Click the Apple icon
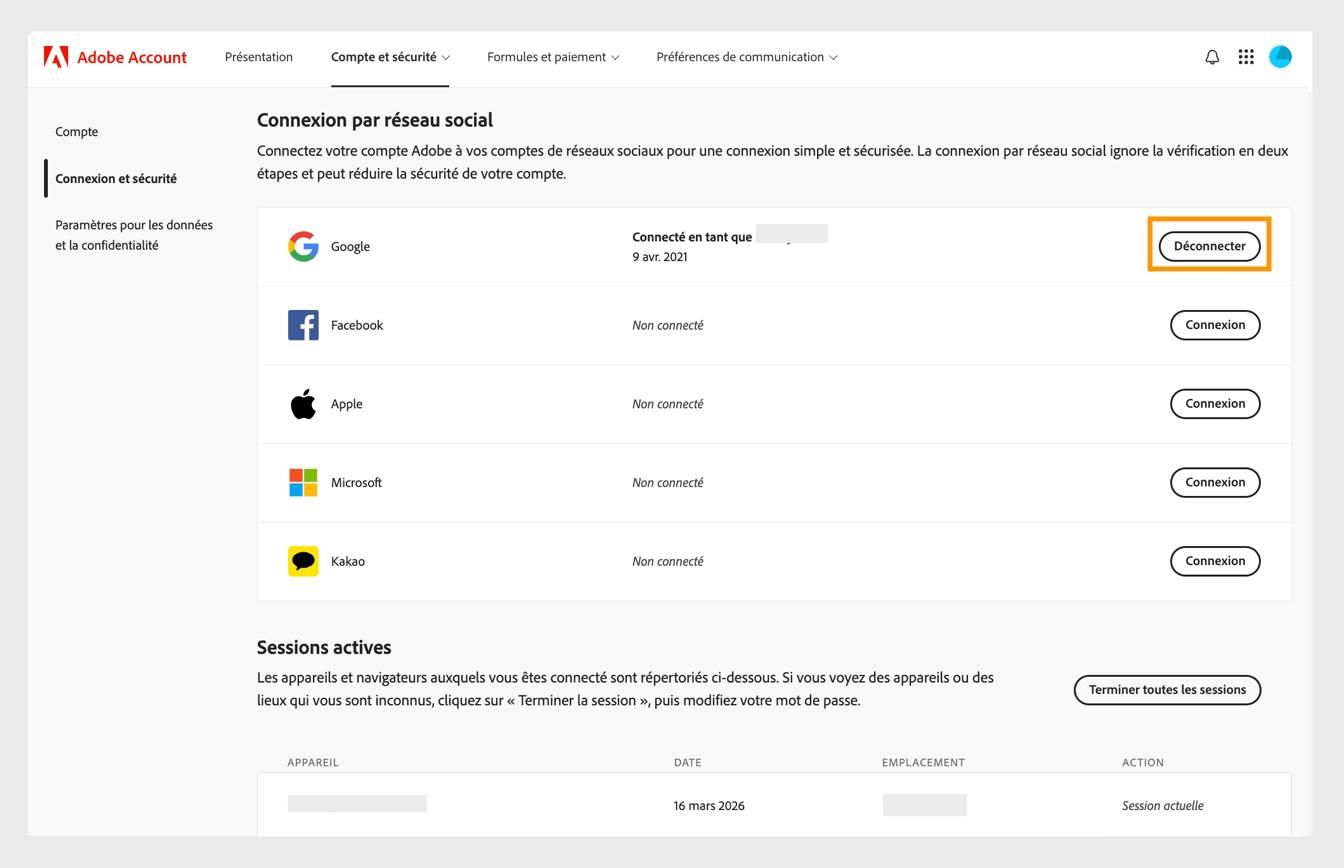 [303, 403]
